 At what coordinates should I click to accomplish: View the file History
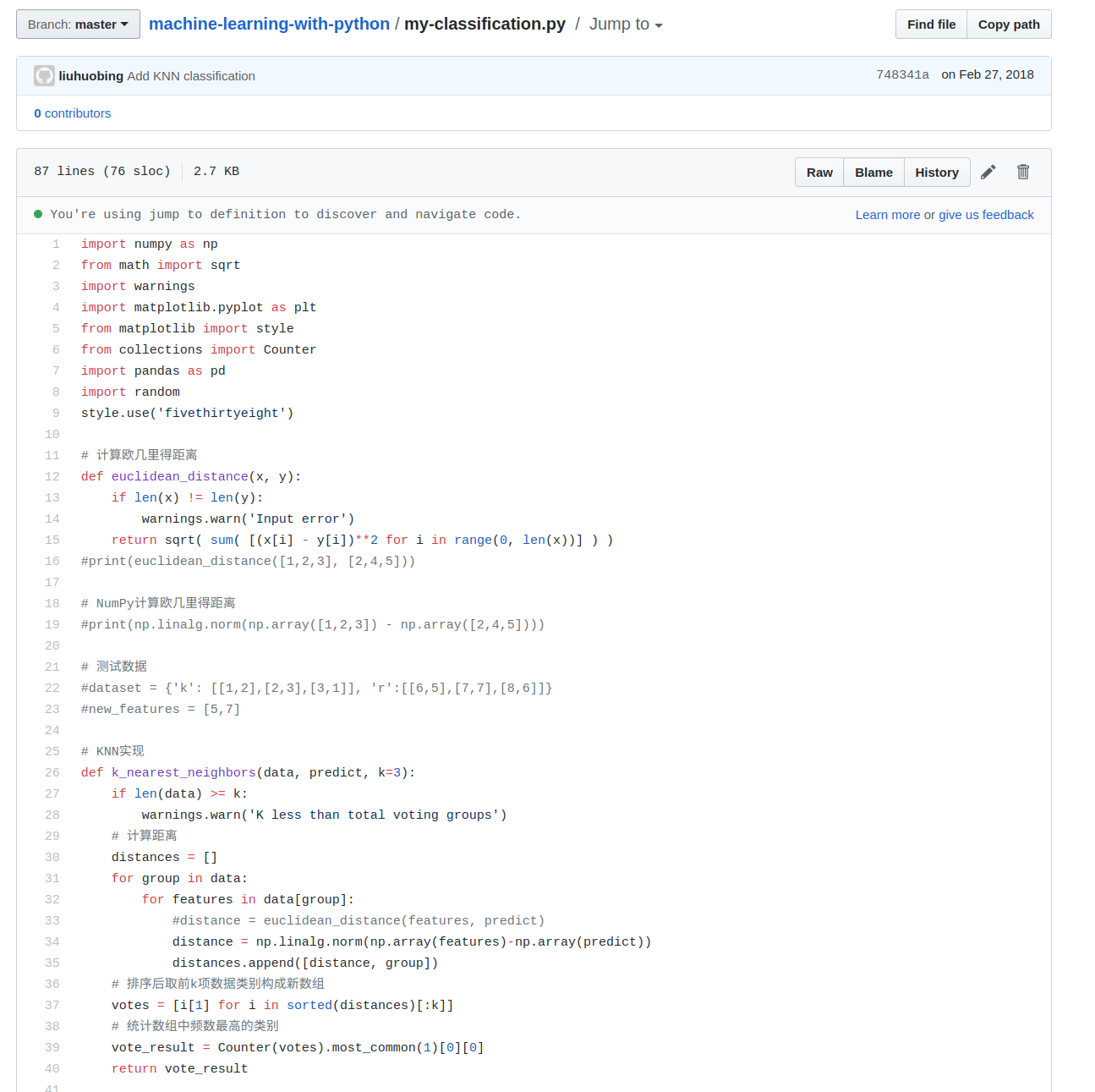[x=936, y=173]
